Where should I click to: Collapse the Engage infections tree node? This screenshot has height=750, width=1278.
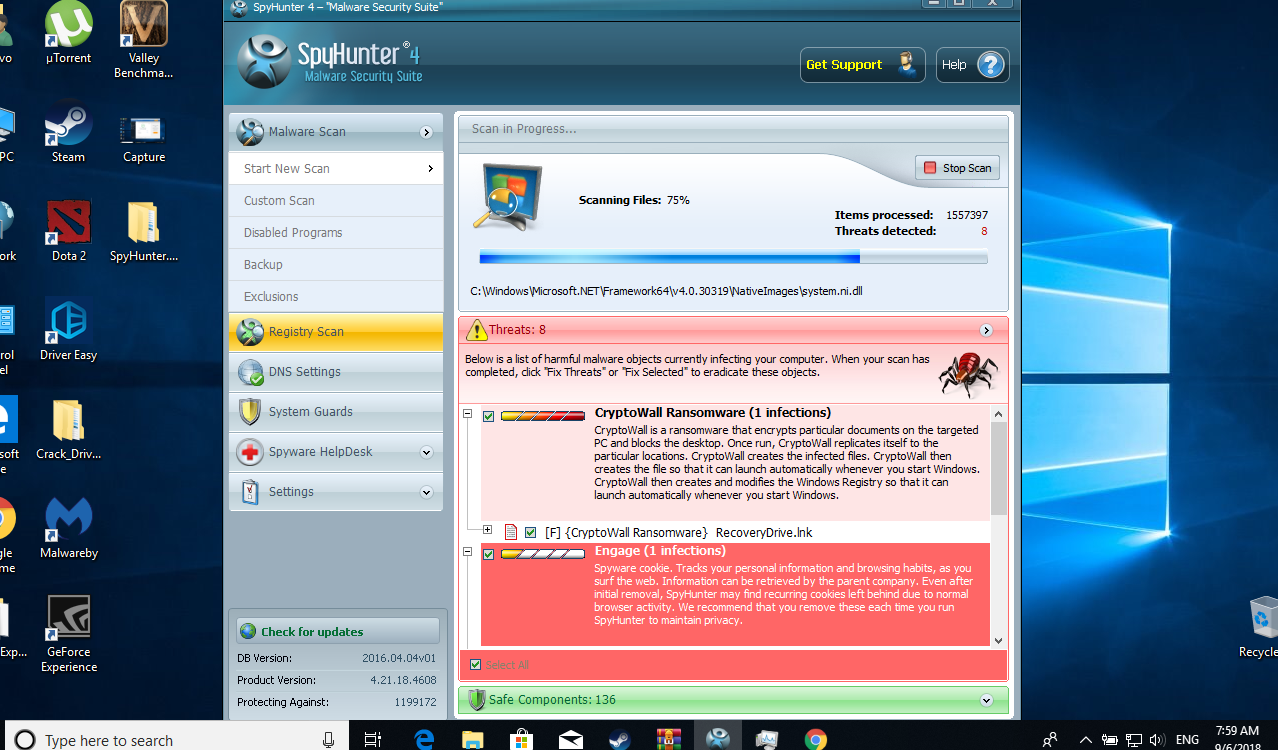[x=467, y=552]
